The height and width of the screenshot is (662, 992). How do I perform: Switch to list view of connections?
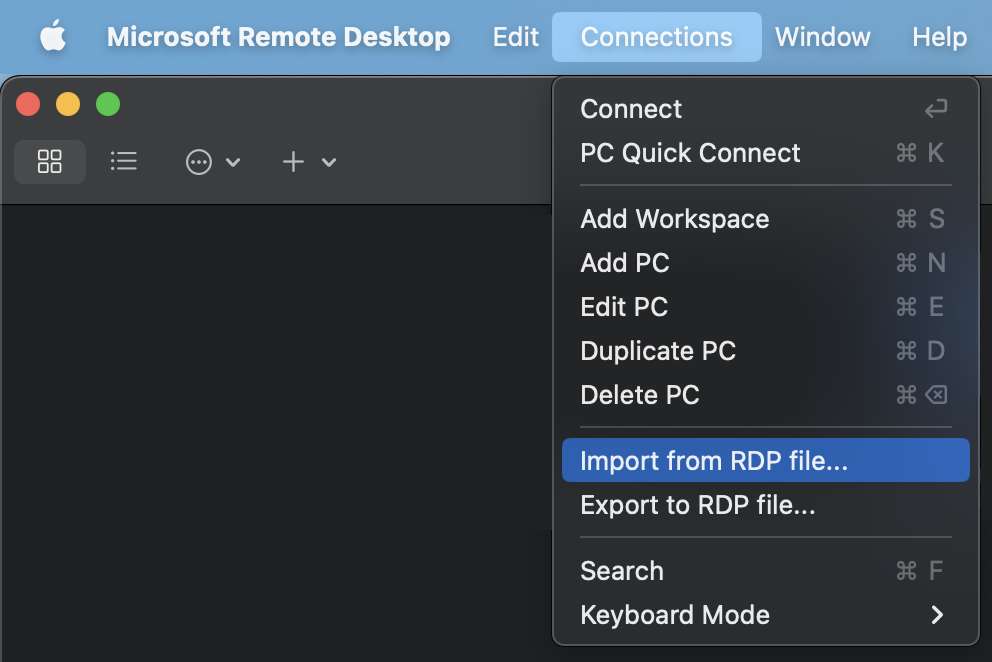123,161
